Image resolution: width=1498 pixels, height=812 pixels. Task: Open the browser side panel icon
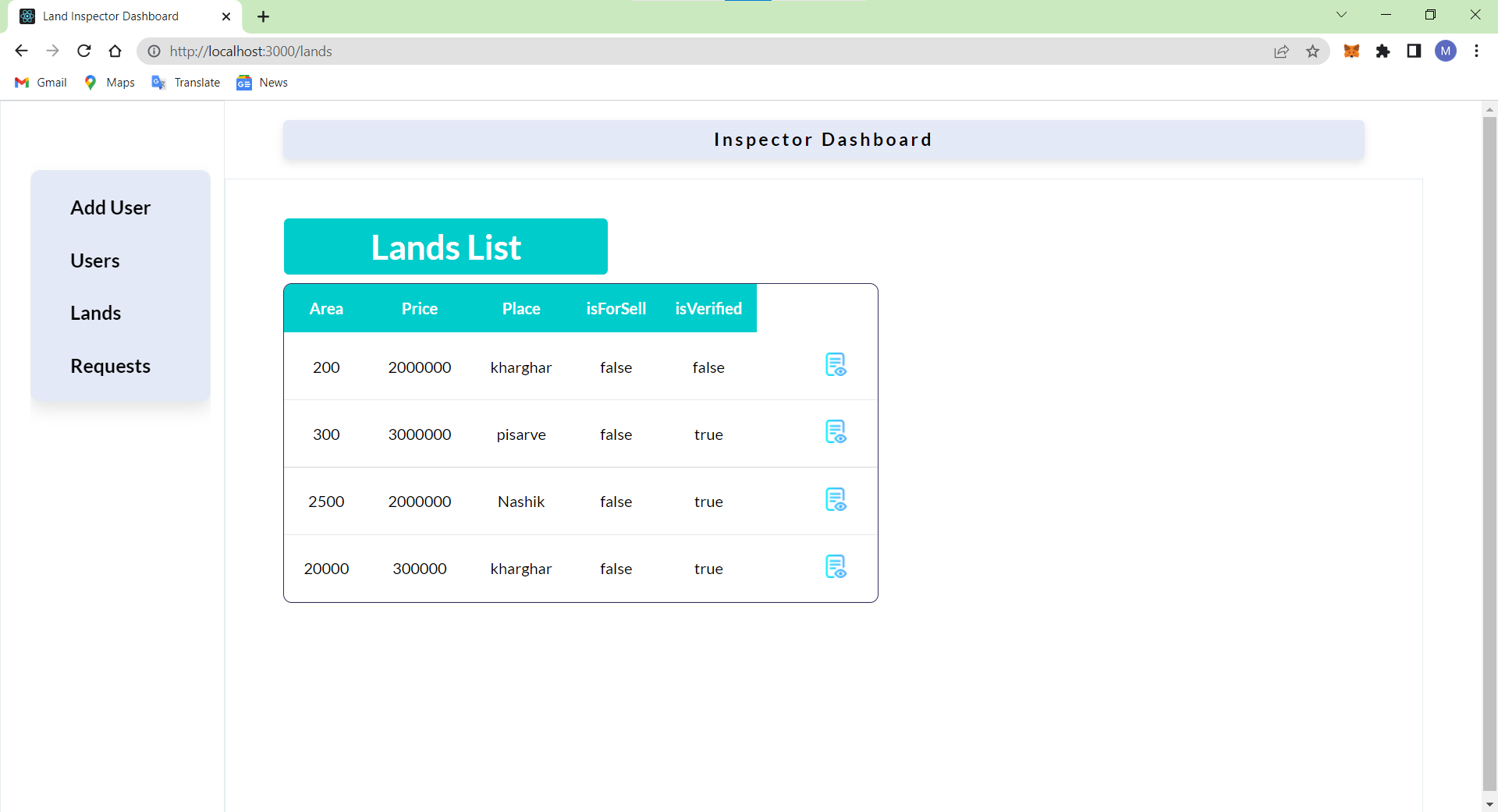tap(1414, 51)
